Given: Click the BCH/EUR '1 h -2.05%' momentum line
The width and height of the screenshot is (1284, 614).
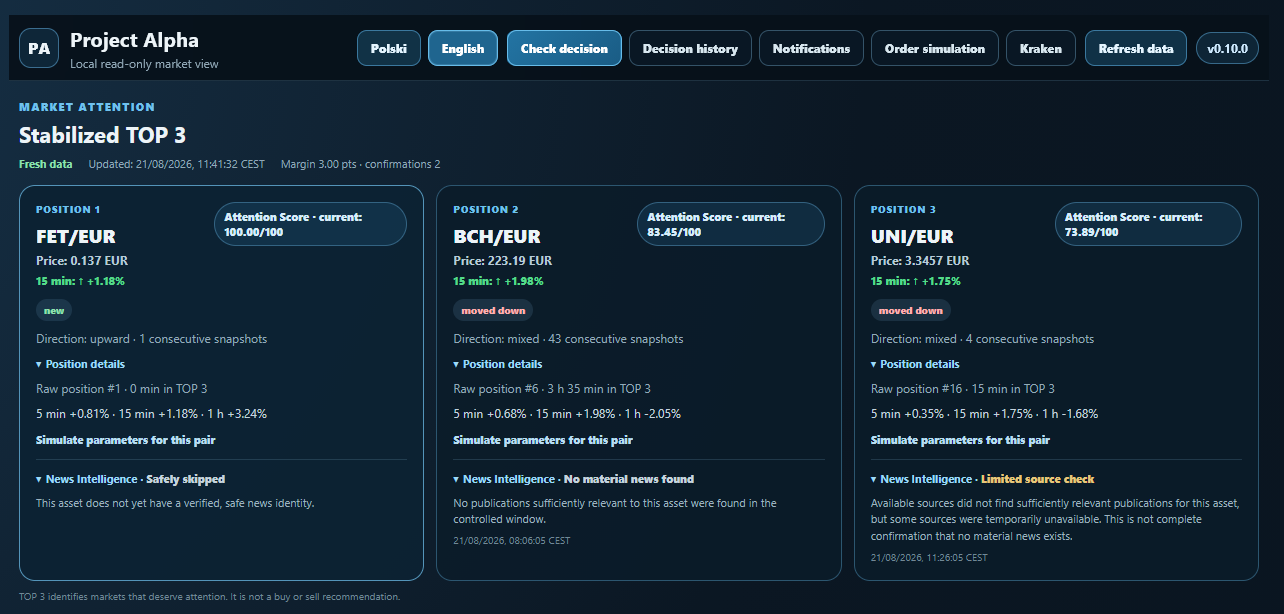Looking at the screenshot, I should [567, 414].
